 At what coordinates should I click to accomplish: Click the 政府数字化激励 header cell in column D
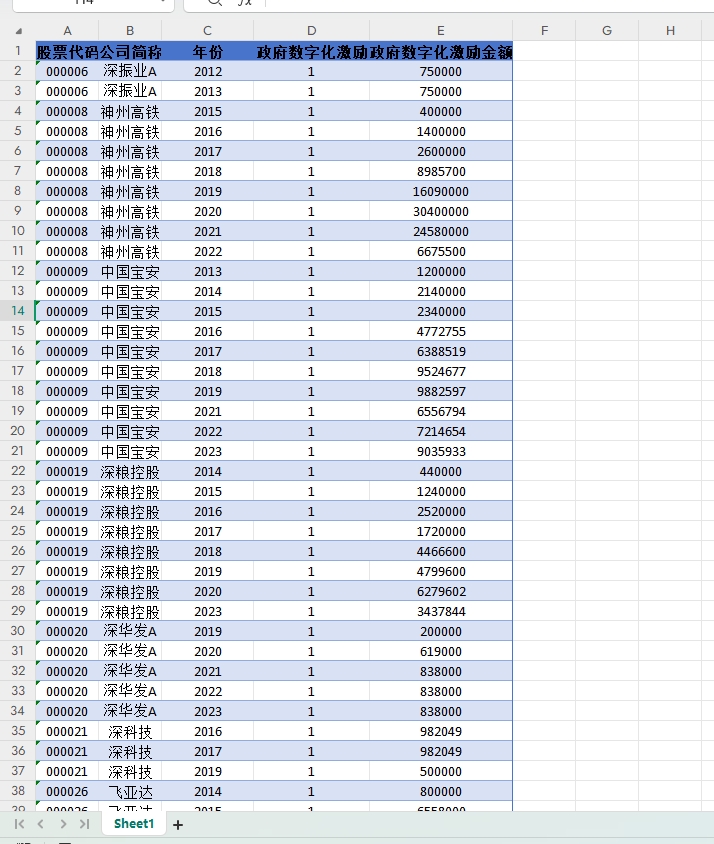tap(311, 52)
